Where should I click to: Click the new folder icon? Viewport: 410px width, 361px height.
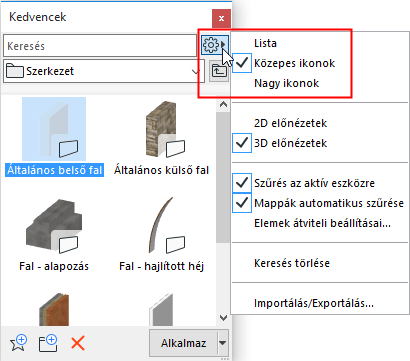click(x=48, y=343)
